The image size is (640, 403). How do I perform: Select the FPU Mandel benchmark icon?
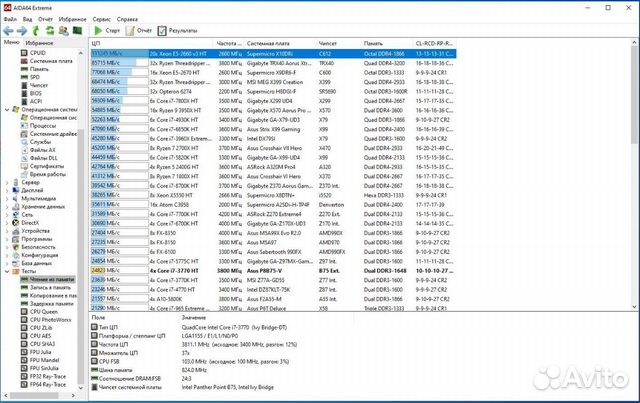[24, 360]
